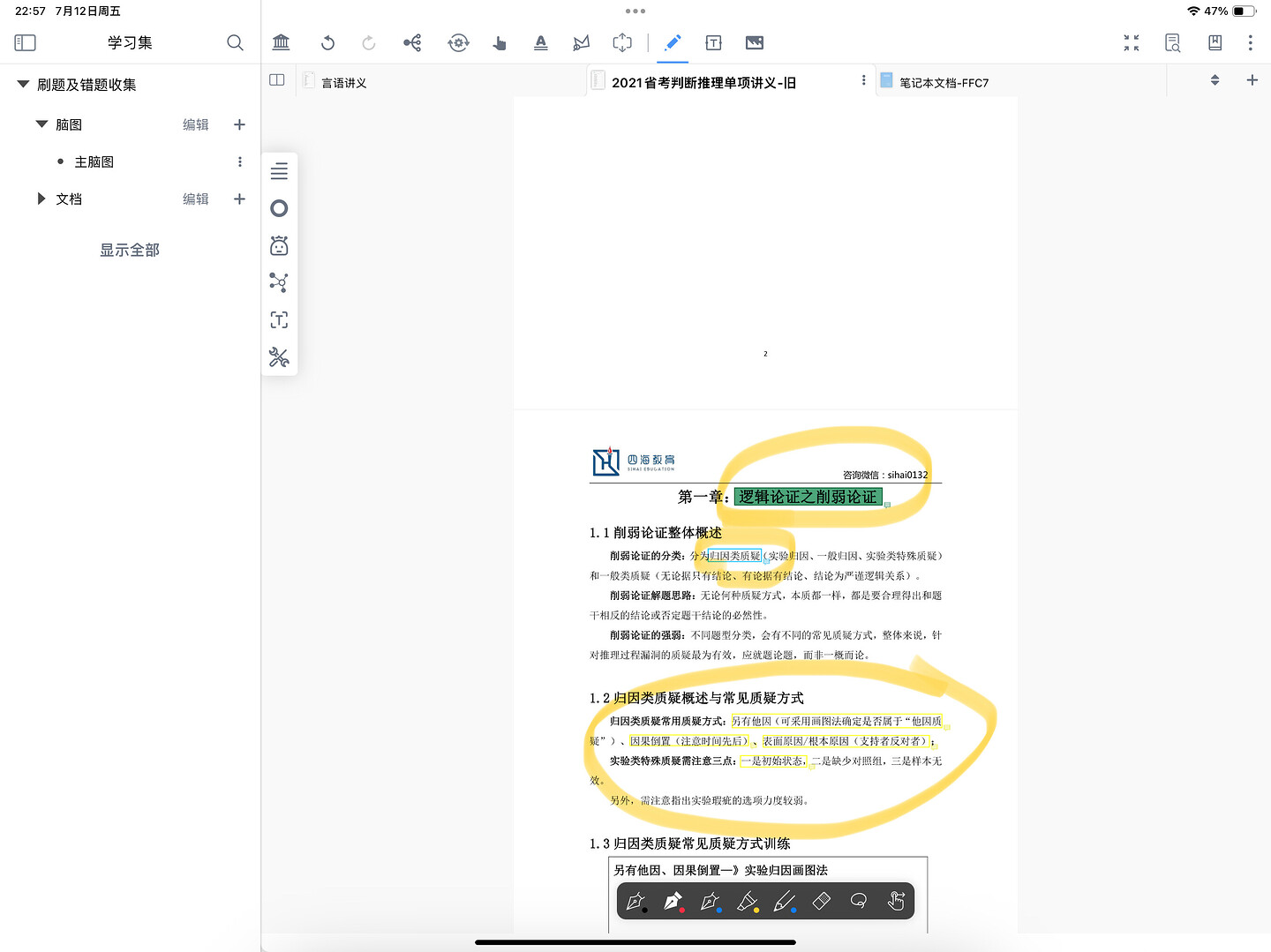The height and width of the screenshot is (952, 1271).
Task: Select the yellow highlighter pen
Action: (748, 902)
